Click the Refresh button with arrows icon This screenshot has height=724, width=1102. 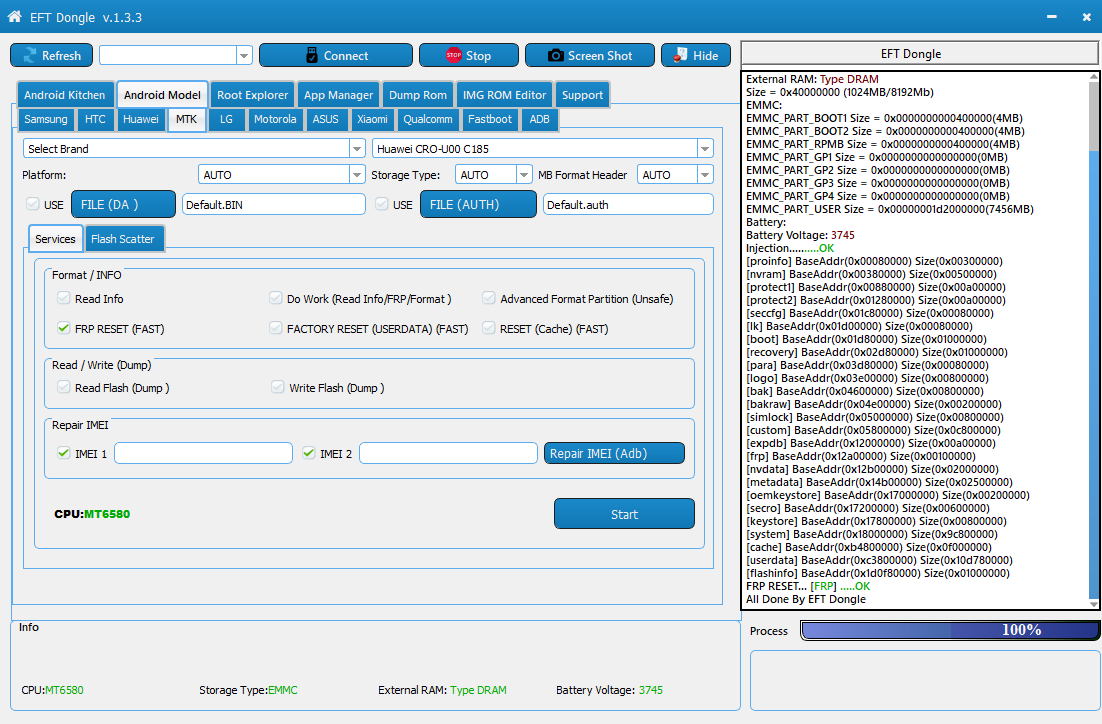point(51,56)
